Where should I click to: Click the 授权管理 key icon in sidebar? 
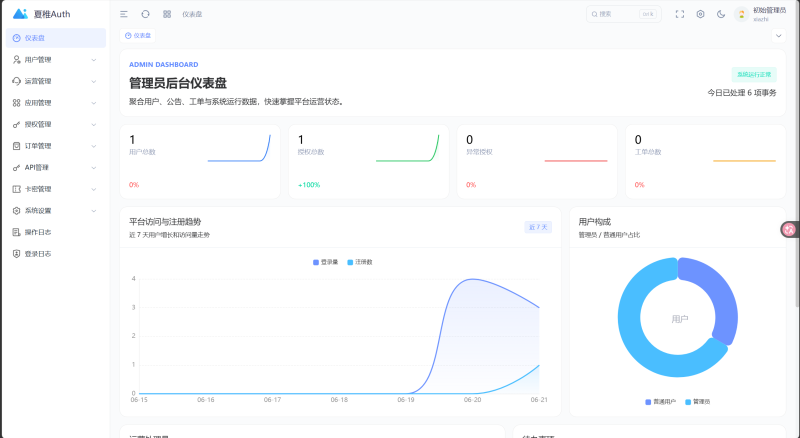click(x=16, y=125)
